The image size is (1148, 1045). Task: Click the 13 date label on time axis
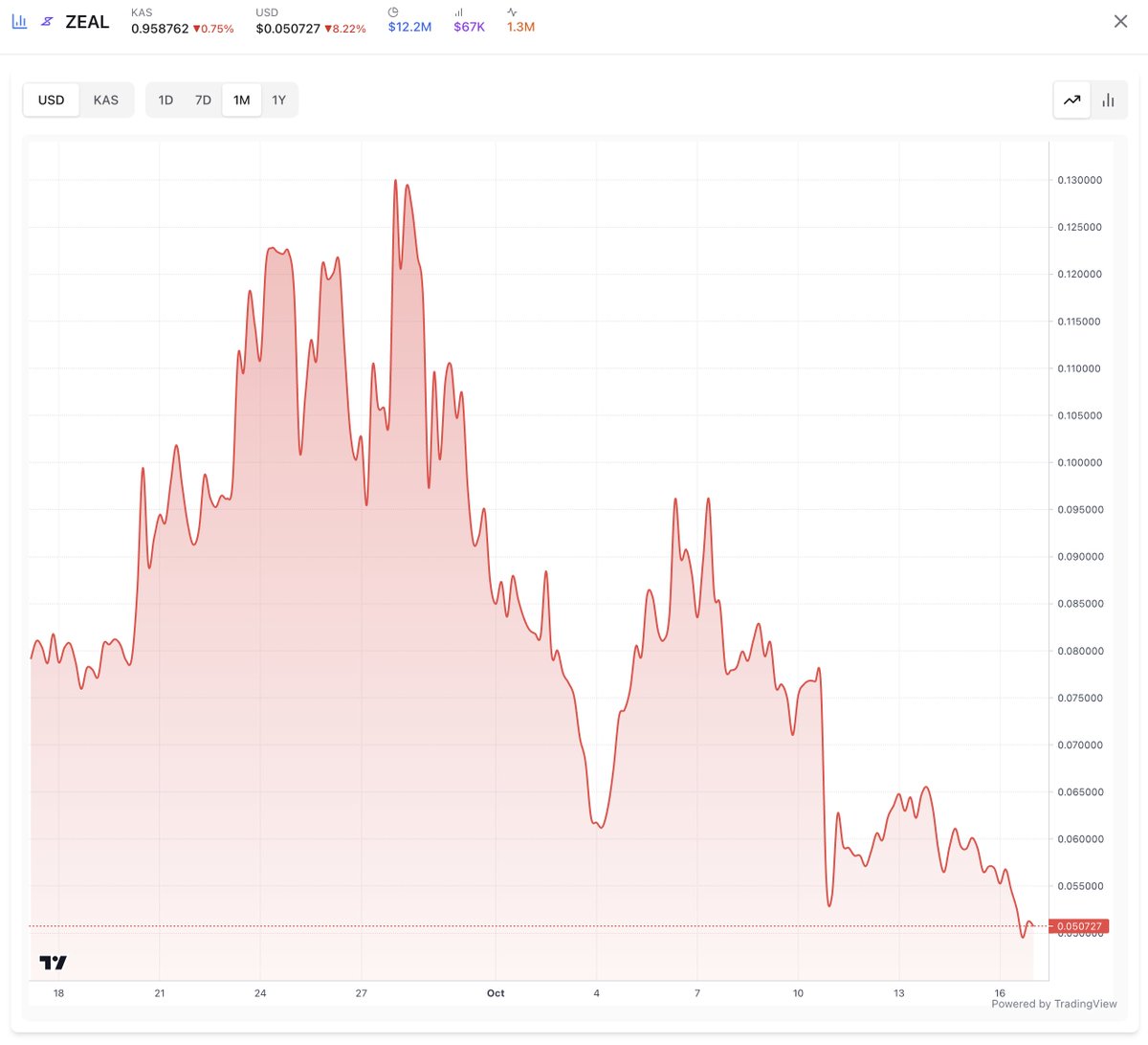click(899, 993)
